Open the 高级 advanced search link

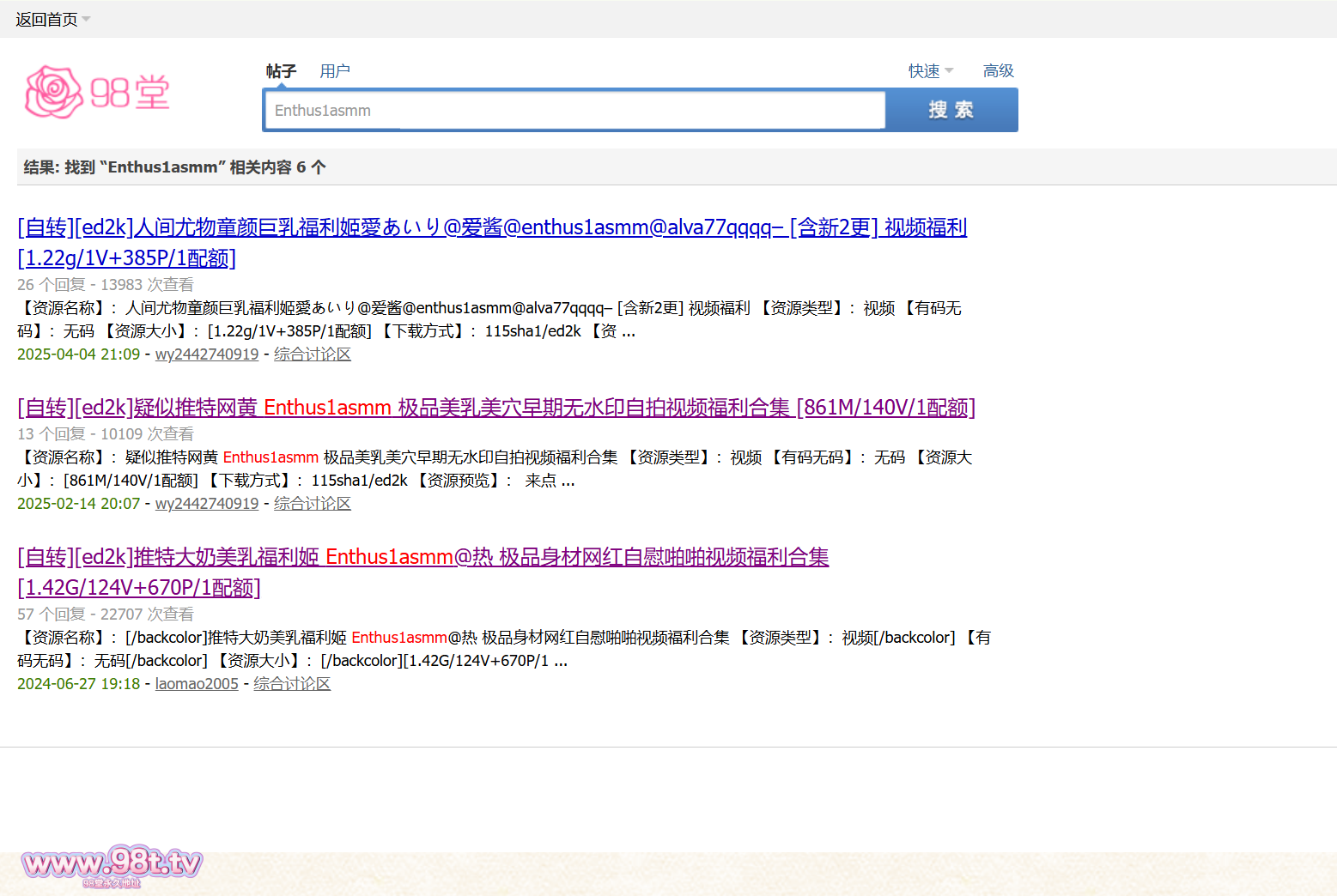pos(998,71)
